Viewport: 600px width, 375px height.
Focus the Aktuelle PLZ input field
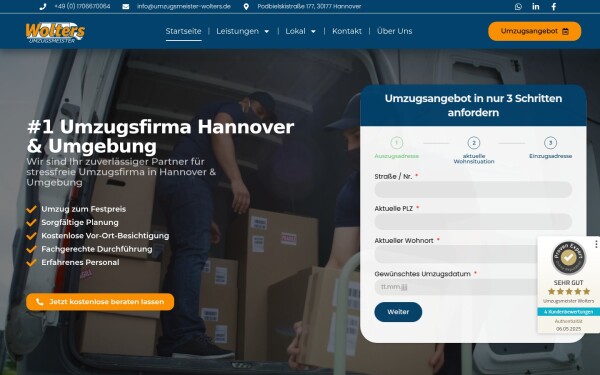(x=473, y=222)
